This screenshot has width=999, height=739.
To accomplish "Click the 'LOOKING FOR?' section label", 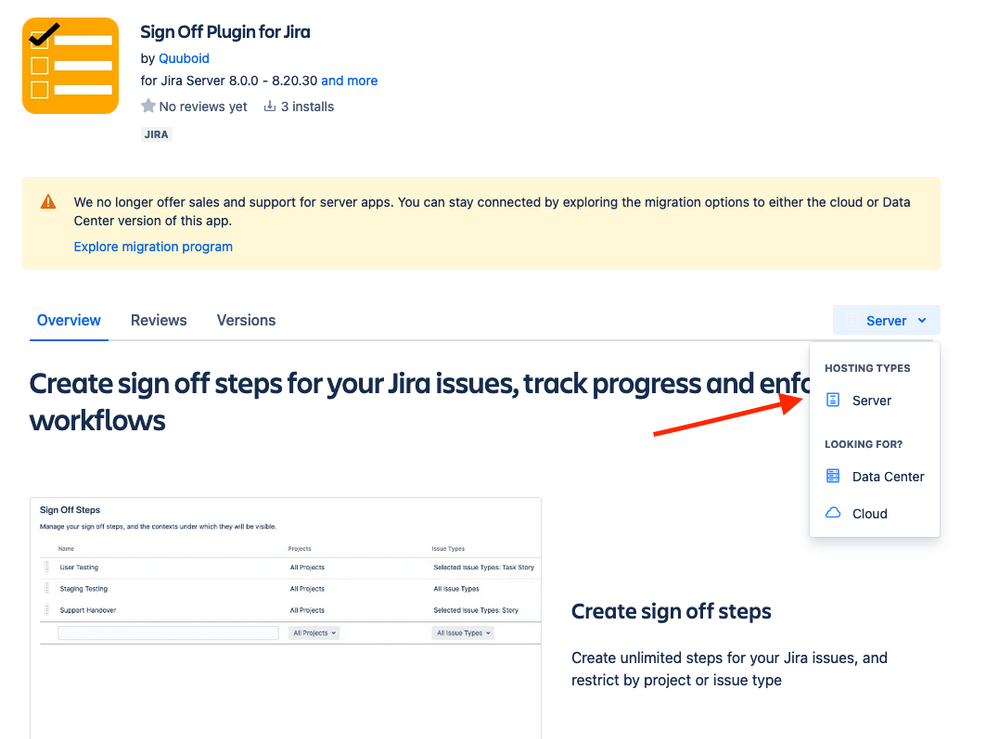I will [863, 444].
